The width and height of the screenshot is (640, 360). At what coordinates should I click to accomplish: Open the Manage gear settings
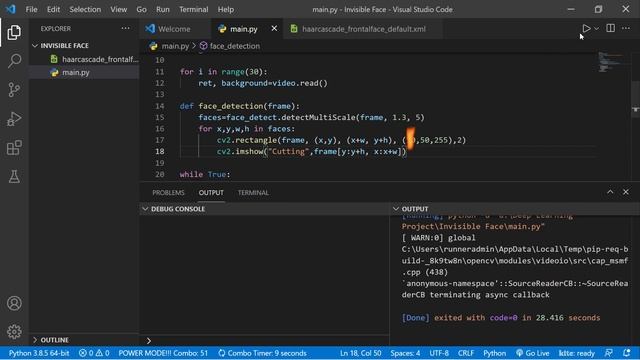coord(14,331)
